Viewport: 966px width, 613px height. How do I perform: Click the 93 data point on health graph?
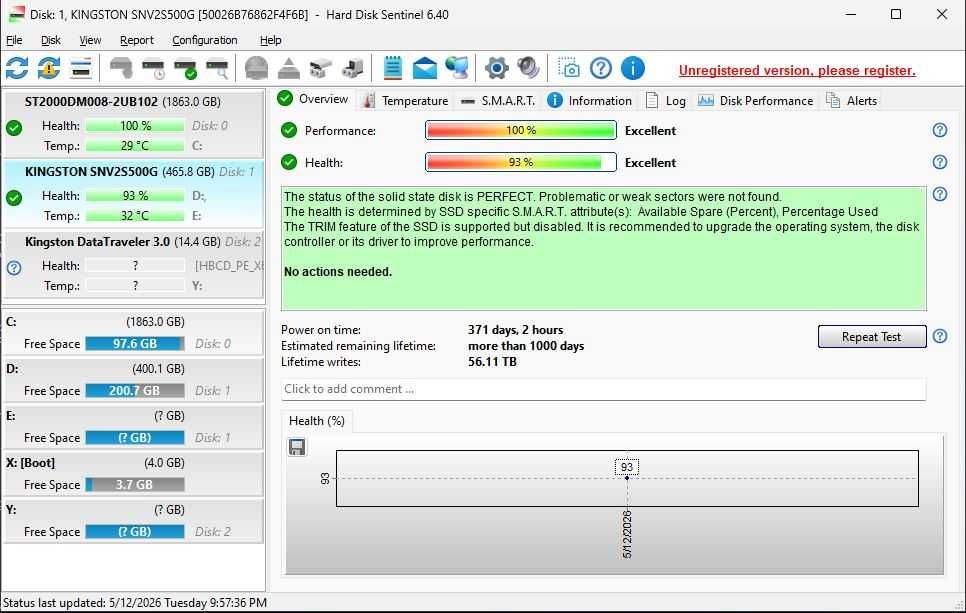(627, 478)
